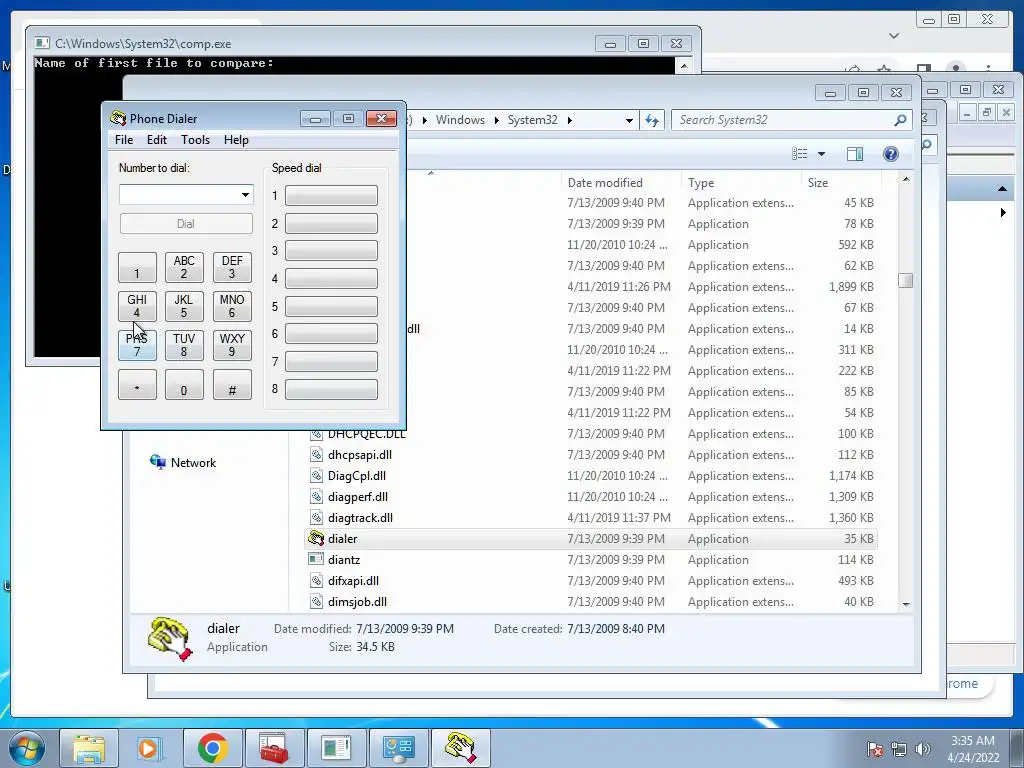Click speed dial slot 3

(x=331, y=251)
